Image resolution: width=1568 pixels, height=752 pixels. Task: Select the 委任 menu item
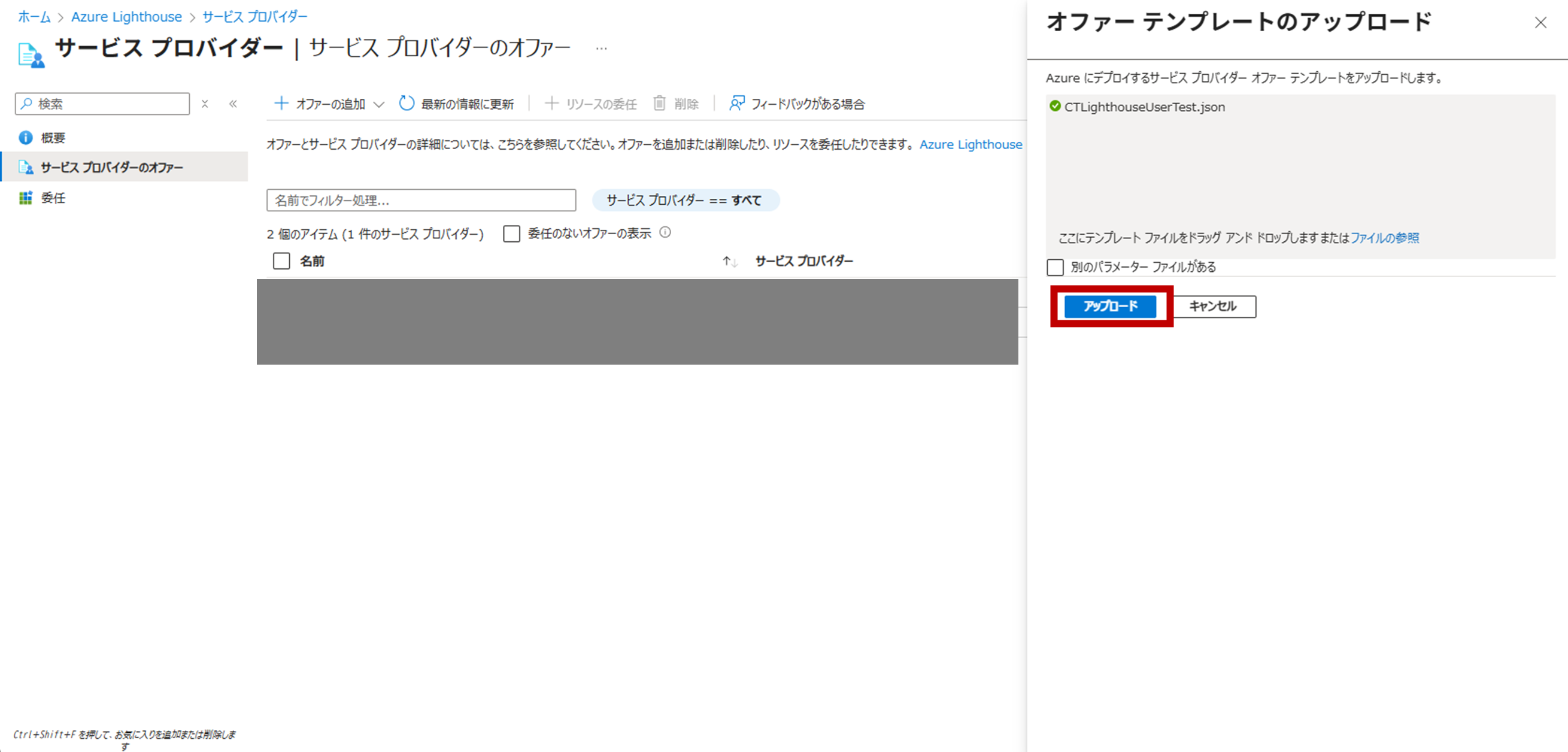pos(52,198)
